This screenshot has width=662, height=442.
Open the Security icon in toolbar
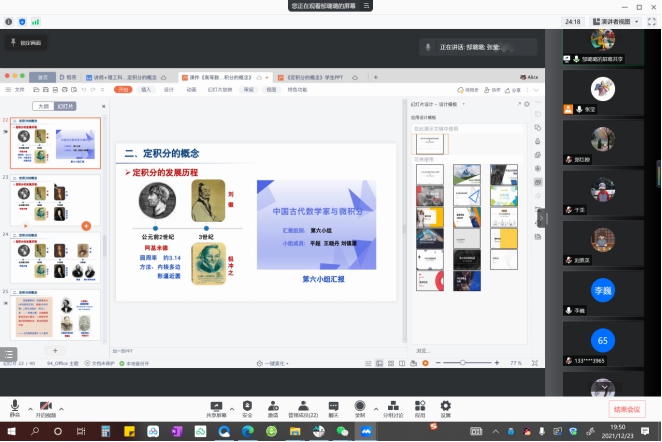coord(247,405)
